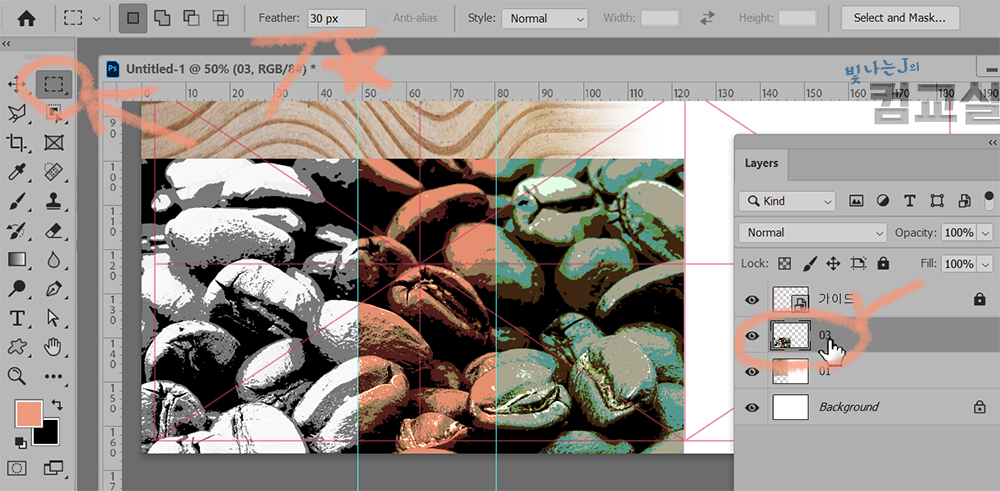
Task: Select the Untitled-1 document tab
Action: pyautogui.click(x=220, y=69)
